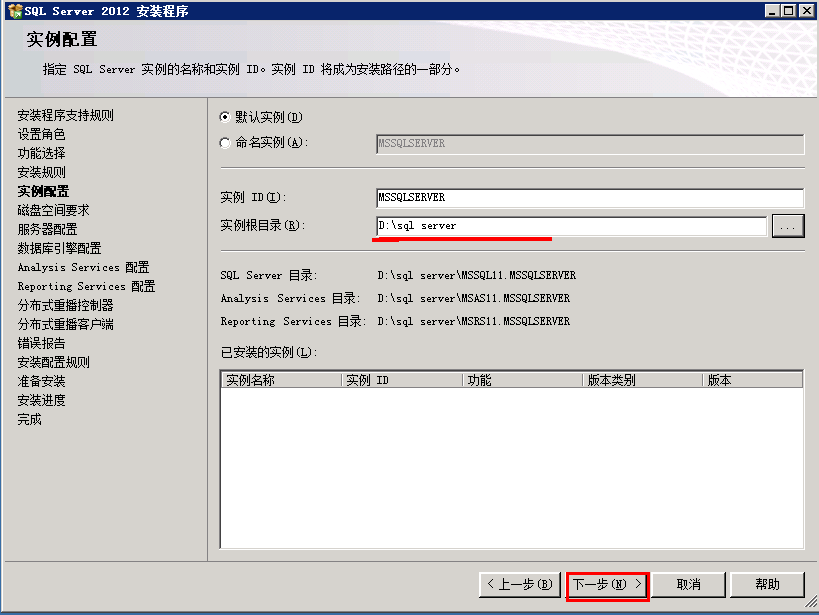Viewport: 819px width, 615px height.
Task: Select the Analysis Services 配置 step
Action: pos(84,267)
